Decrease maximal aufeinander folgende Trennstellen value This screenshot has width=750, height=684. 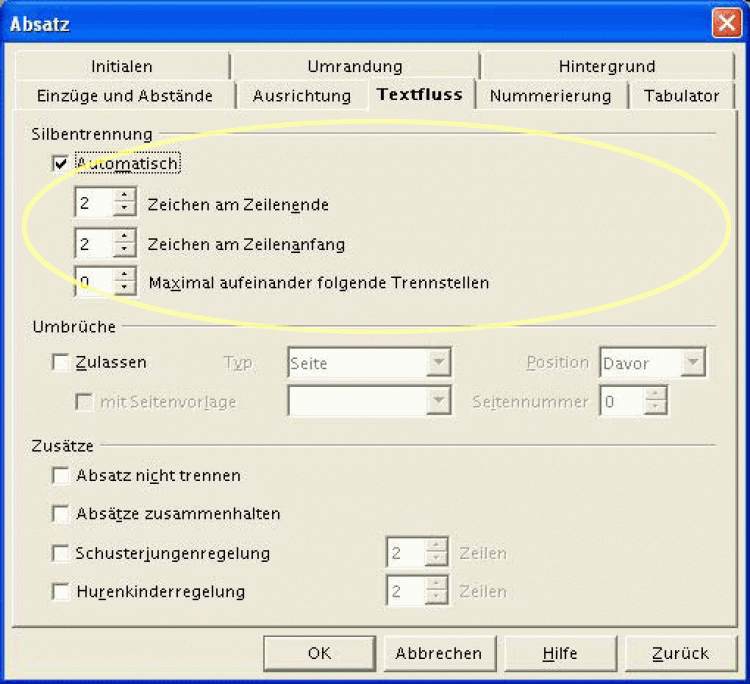pos(124,287)
